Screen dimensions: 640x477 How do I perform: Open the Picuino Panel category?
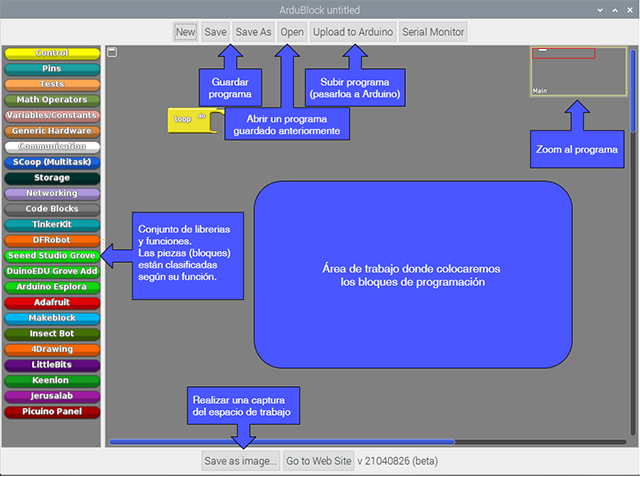[x=52, y=412]
